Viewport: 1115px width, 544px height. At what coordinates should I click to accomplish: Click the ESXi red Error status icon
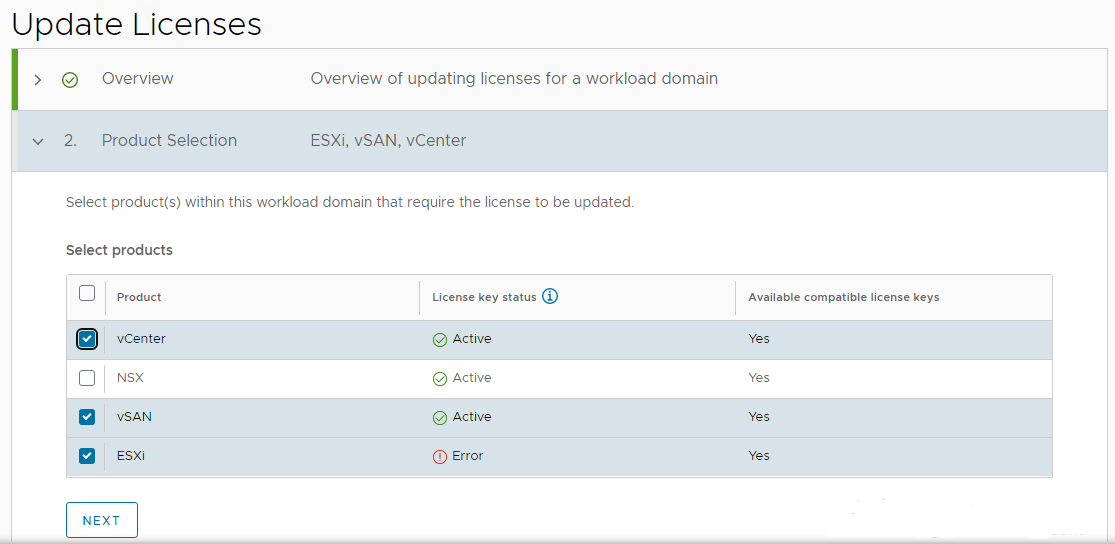pyautogui.click(x=439, y=457)
